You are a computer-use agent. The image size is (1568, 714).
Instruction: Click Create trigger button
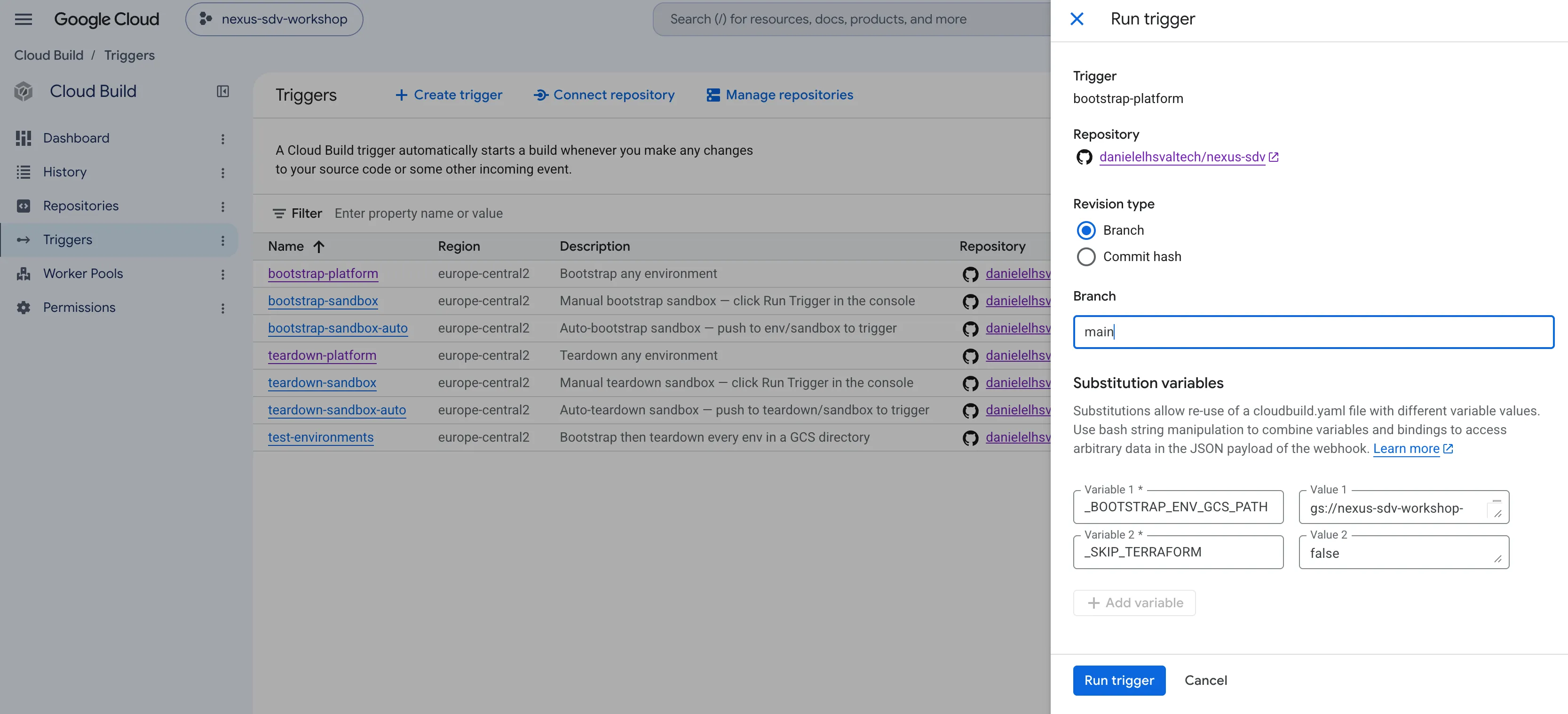(x=449, y=95)
